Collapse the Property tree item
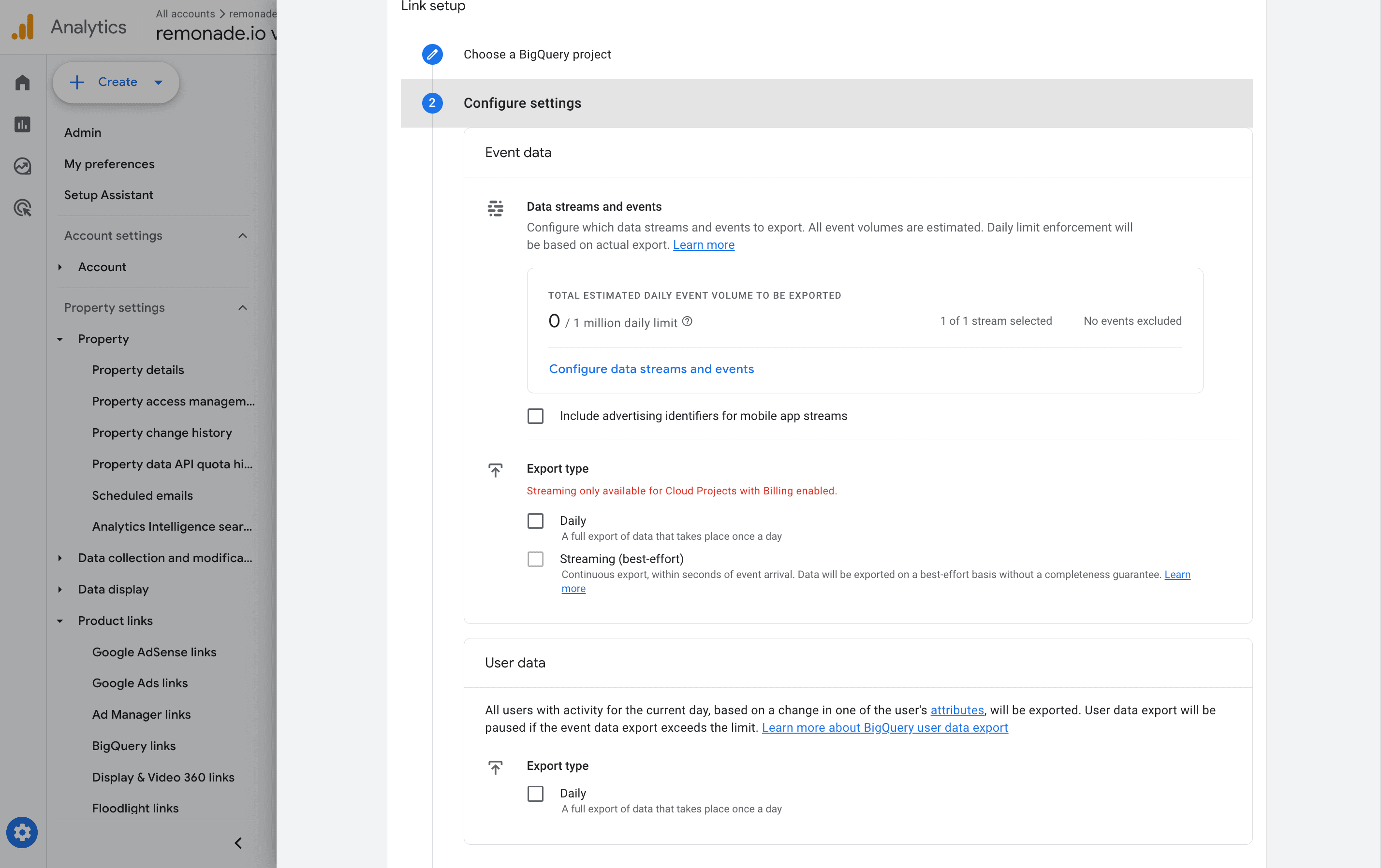Screen dimensions: 1381x868 [59, 339]
